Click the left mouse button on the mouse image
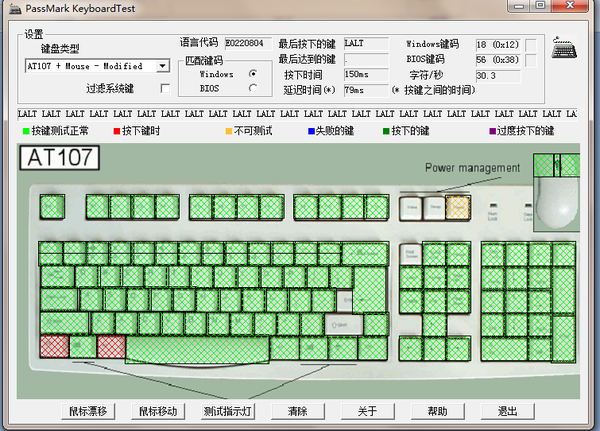The width and height of the screenshot is (600, 431). [x=543, y=165]
